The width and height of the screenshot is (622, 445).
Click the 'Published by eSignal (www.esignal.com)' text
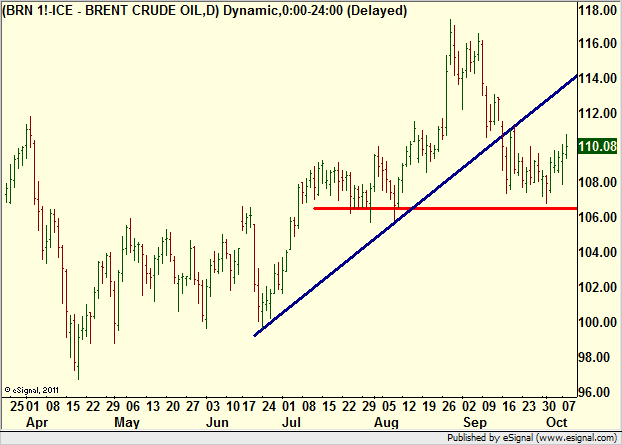pyautogui.click(x=532, y=438)
